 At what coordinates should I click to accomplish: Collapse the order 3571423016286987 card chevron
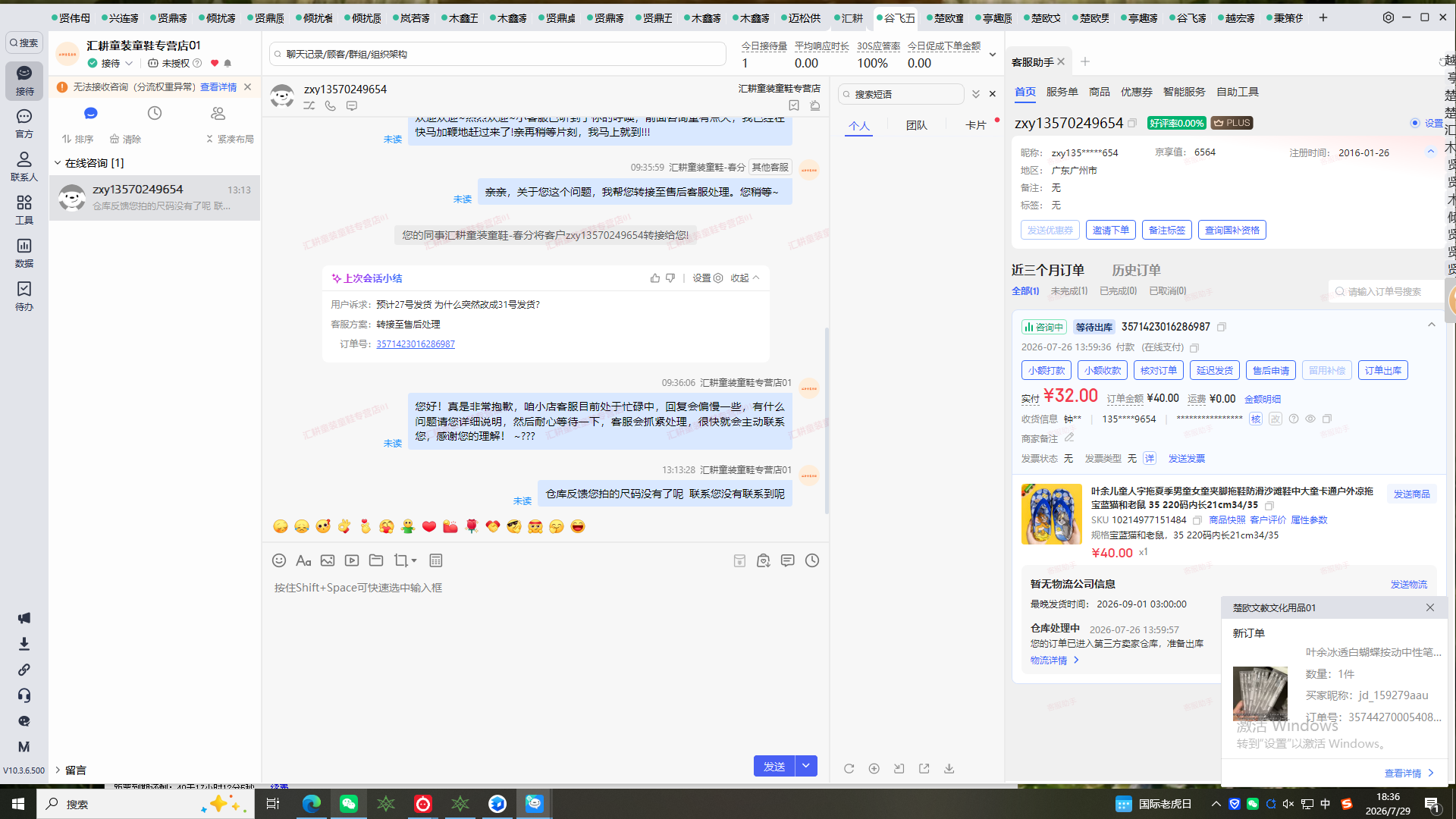click(1432, 325)
